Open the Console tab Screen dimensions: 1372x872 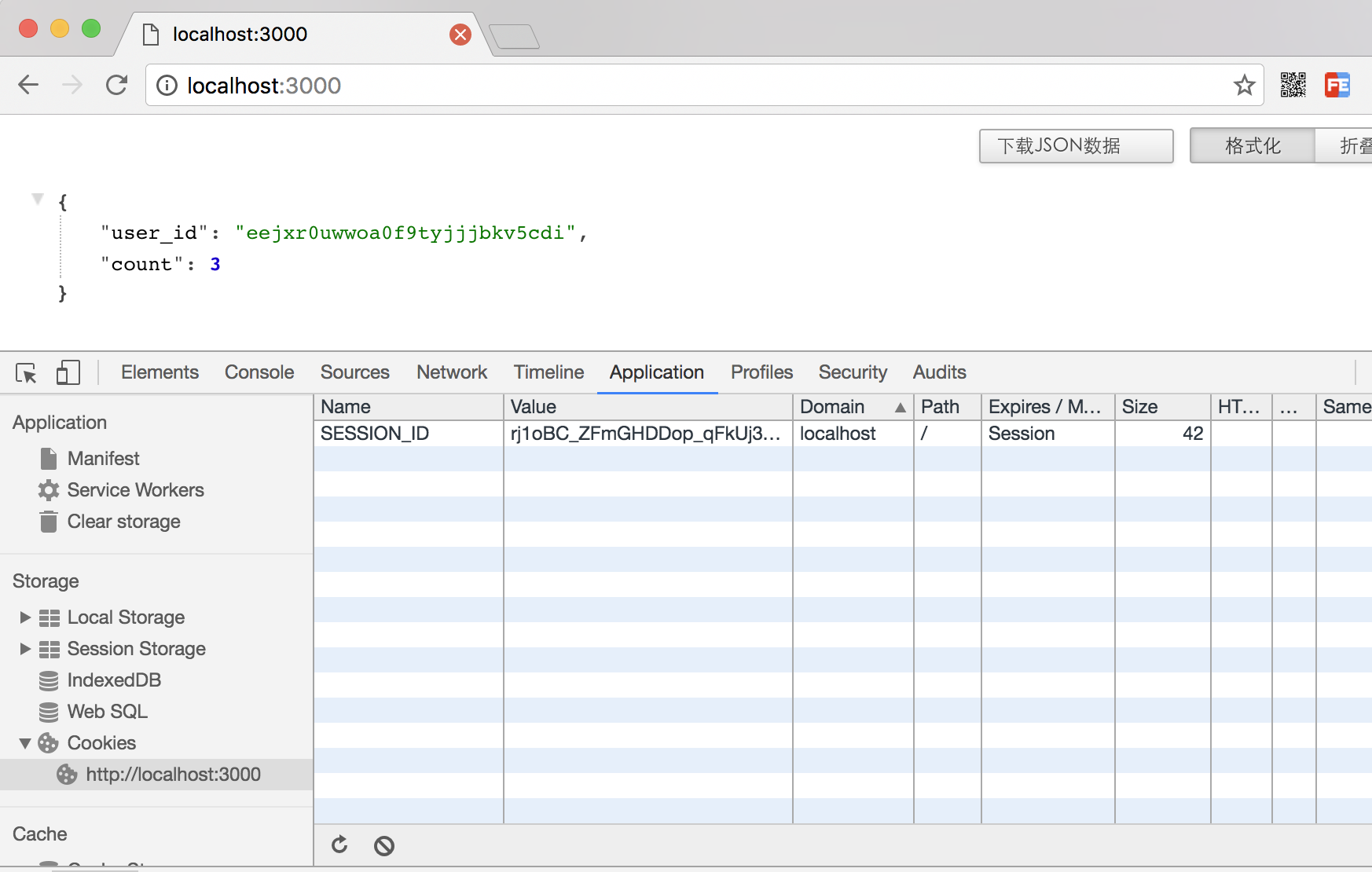click(259, 372)
